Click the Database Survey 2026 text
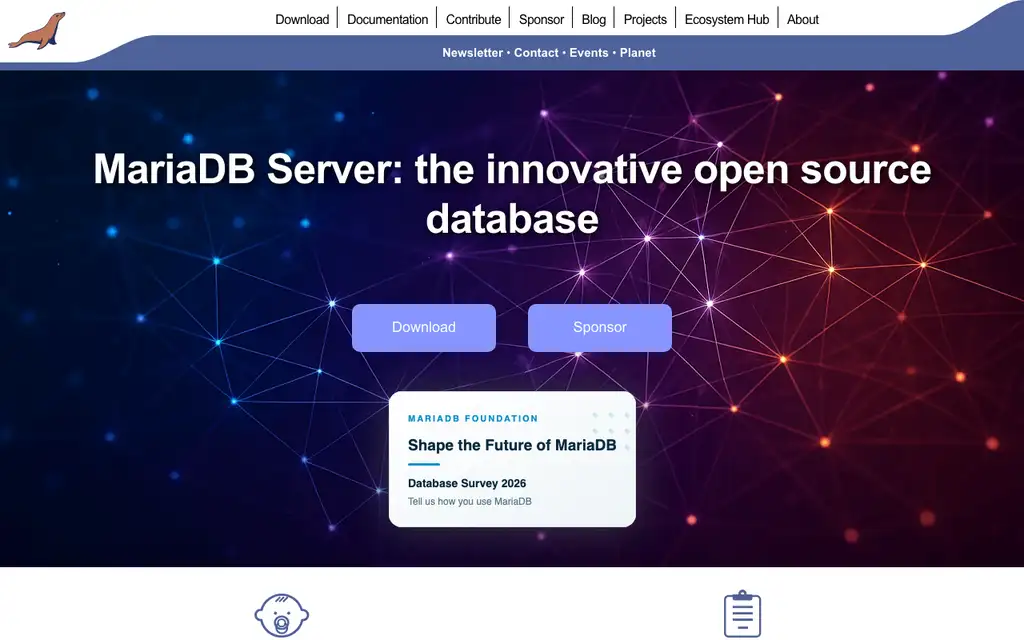1024x640 pixels. coord(467,483)
